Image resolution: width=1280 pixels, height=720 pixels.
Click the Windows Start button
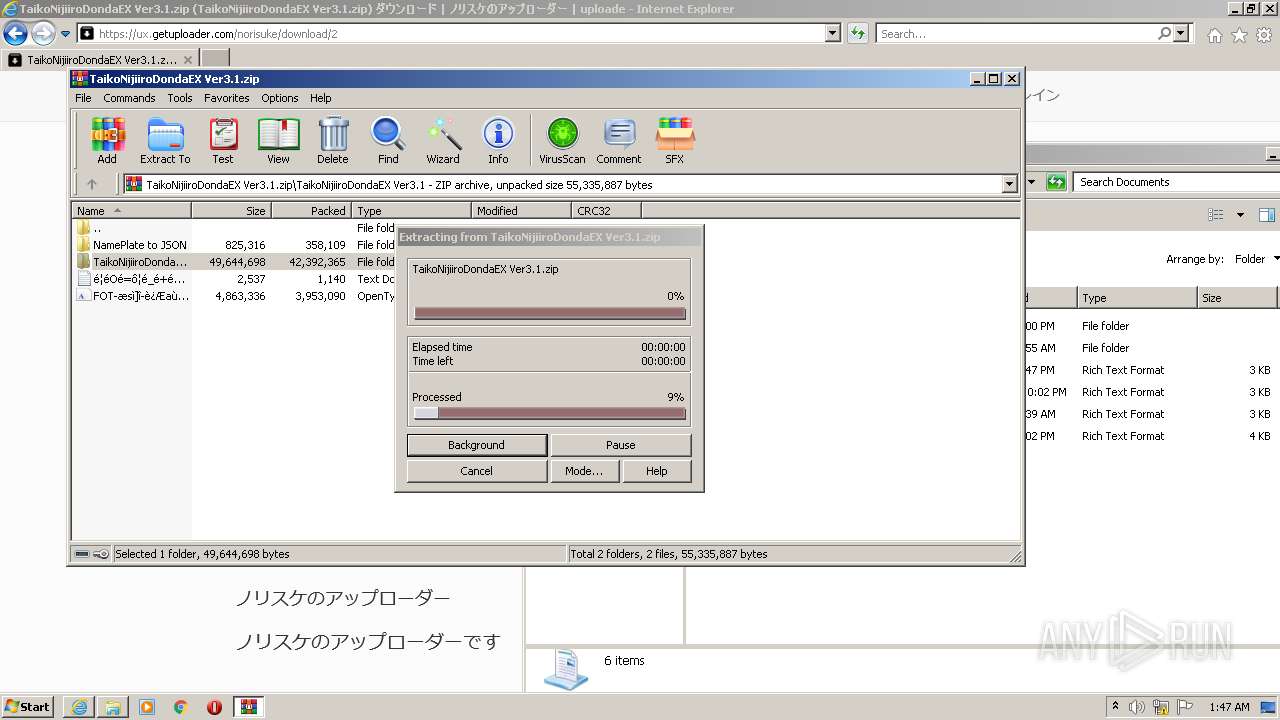pos(28,707)
